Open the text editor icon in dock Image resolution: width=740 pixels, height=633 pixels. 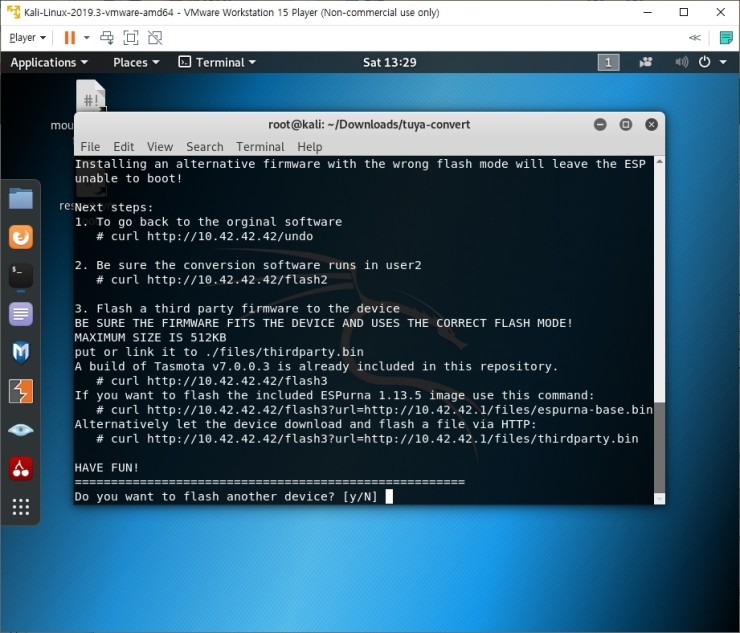pos(21,314)
